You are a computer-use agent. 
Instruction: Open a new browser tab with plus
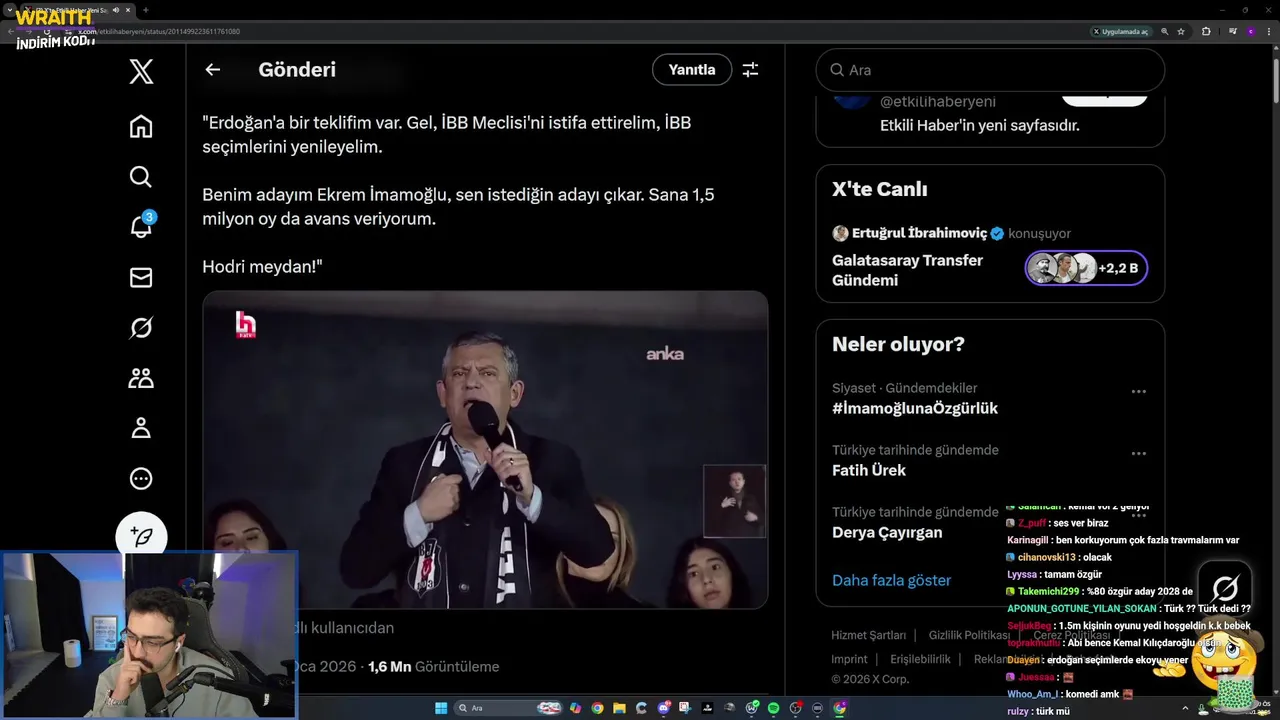click(x=146, y=10)
